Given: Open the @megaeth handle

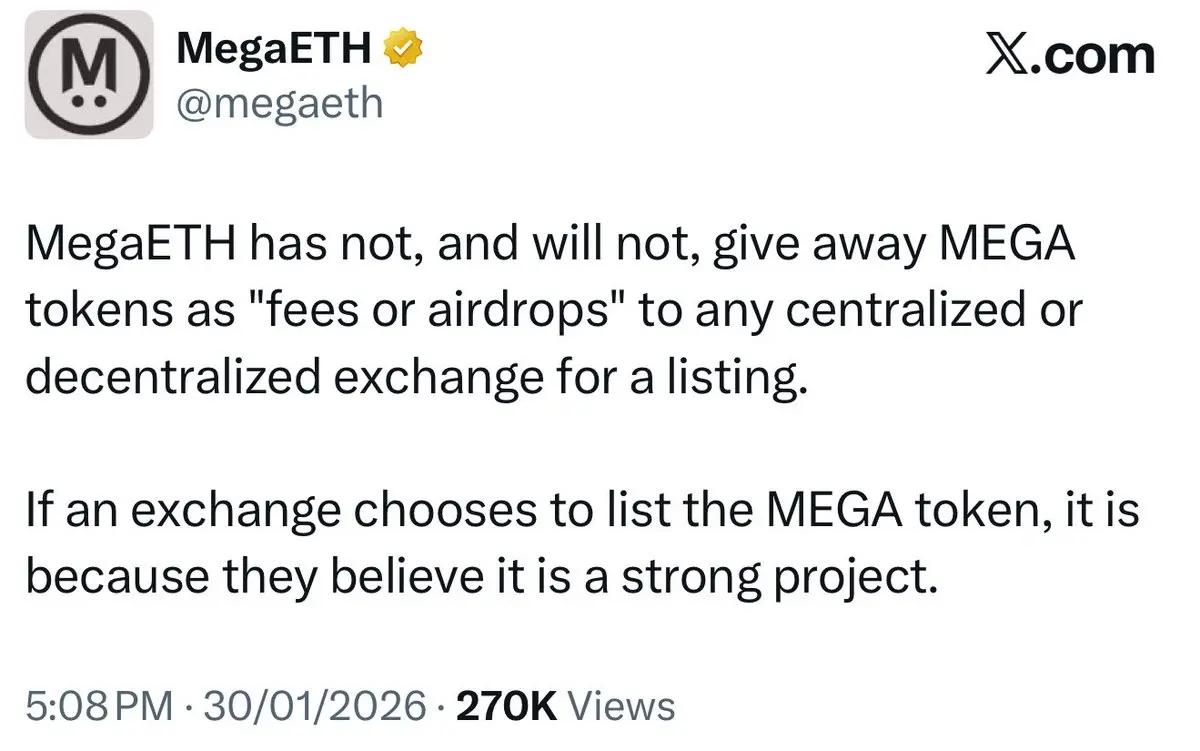Looking at the screenshot, I should point(279,102).
